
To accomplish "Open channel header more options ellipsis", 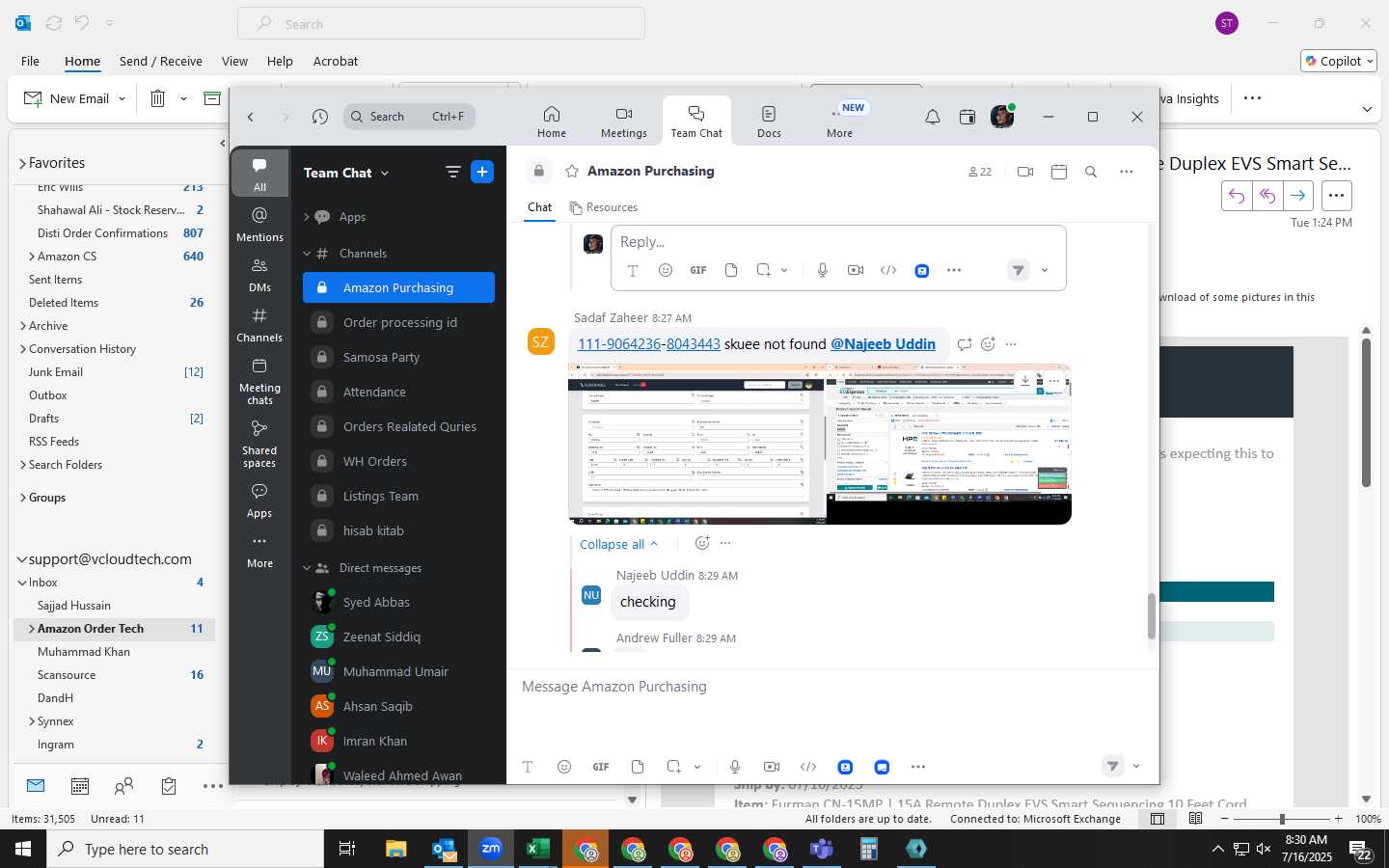I will coord(1126,172).
